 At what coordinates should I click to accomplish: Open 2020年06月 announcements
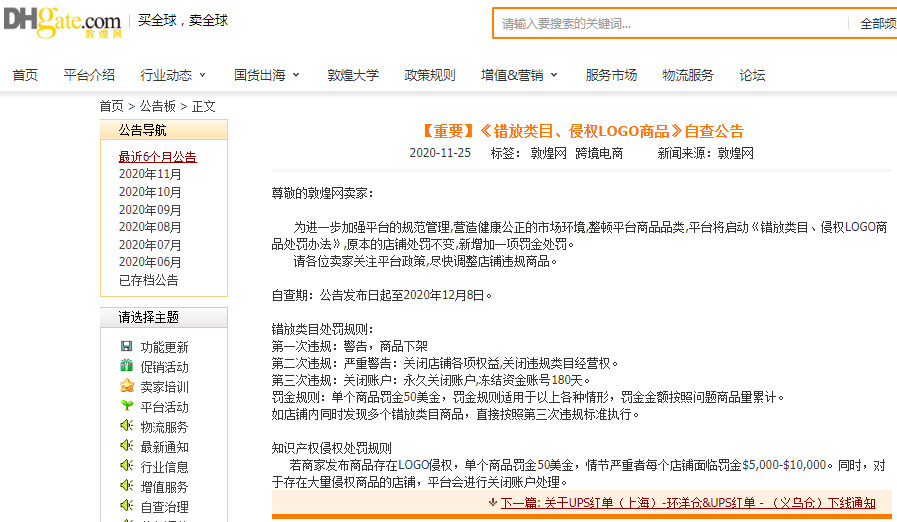[150, 262]
